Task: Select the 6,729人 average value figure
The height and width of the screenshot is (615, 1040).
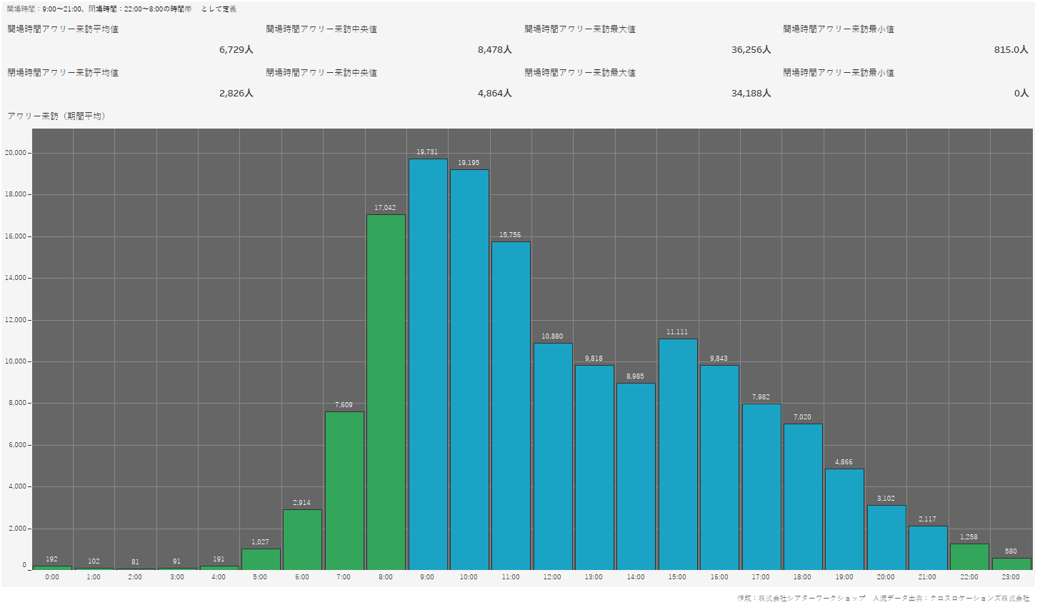Action: coord(236,49)
